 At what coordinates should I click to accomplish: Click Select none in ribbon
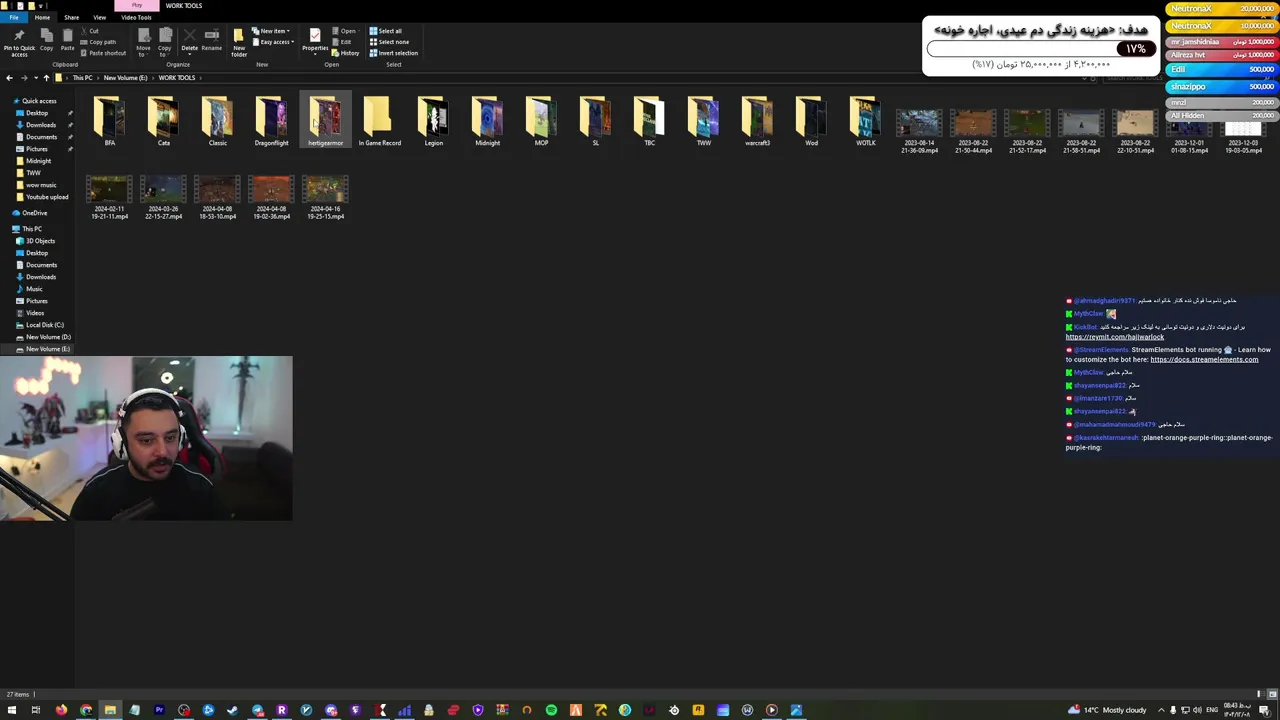click(x=389, y=42)
